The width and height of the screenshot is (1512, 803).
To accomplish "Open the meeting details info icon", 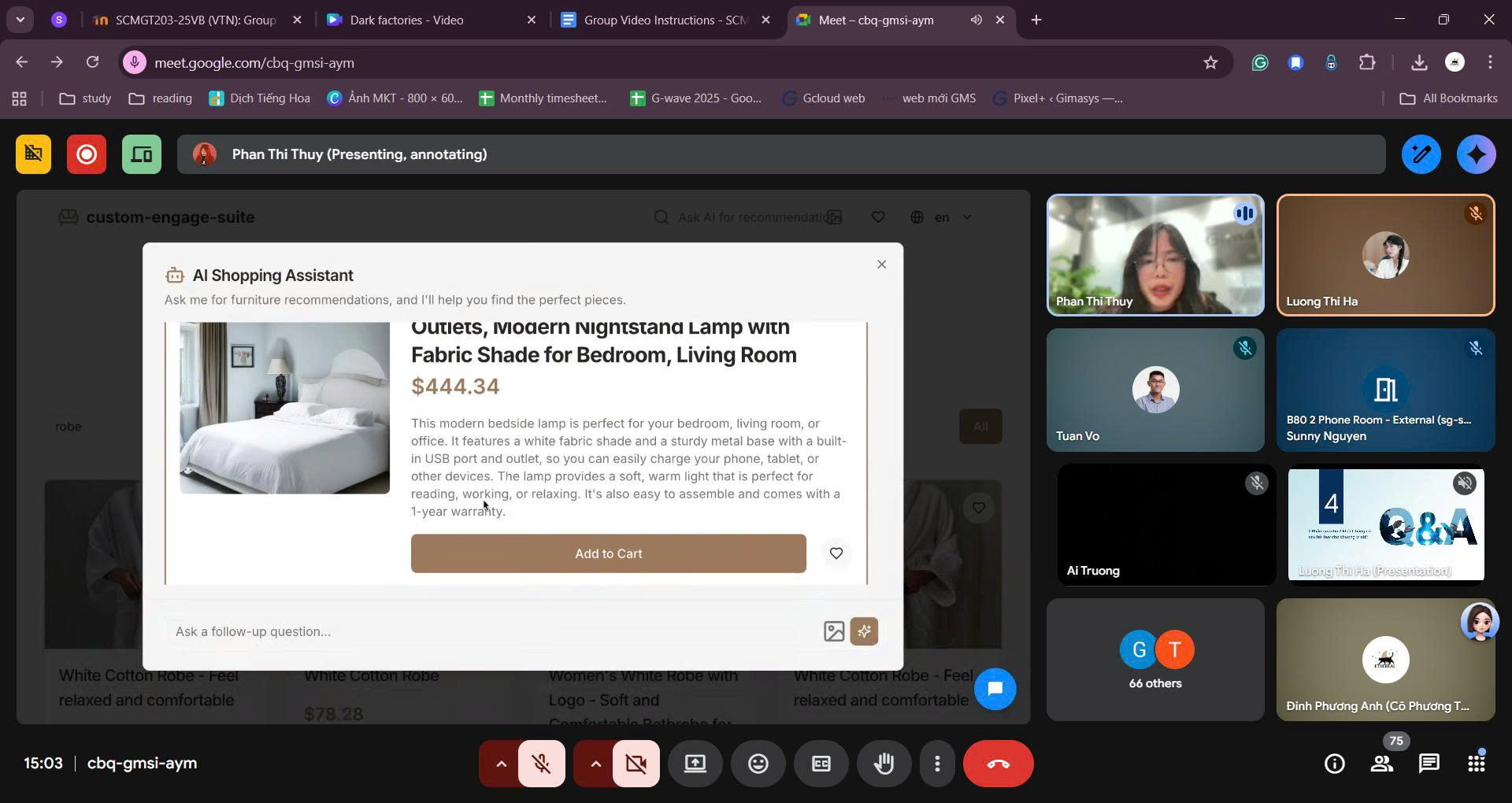I will pyautogui.click(x=1334, y=764).
